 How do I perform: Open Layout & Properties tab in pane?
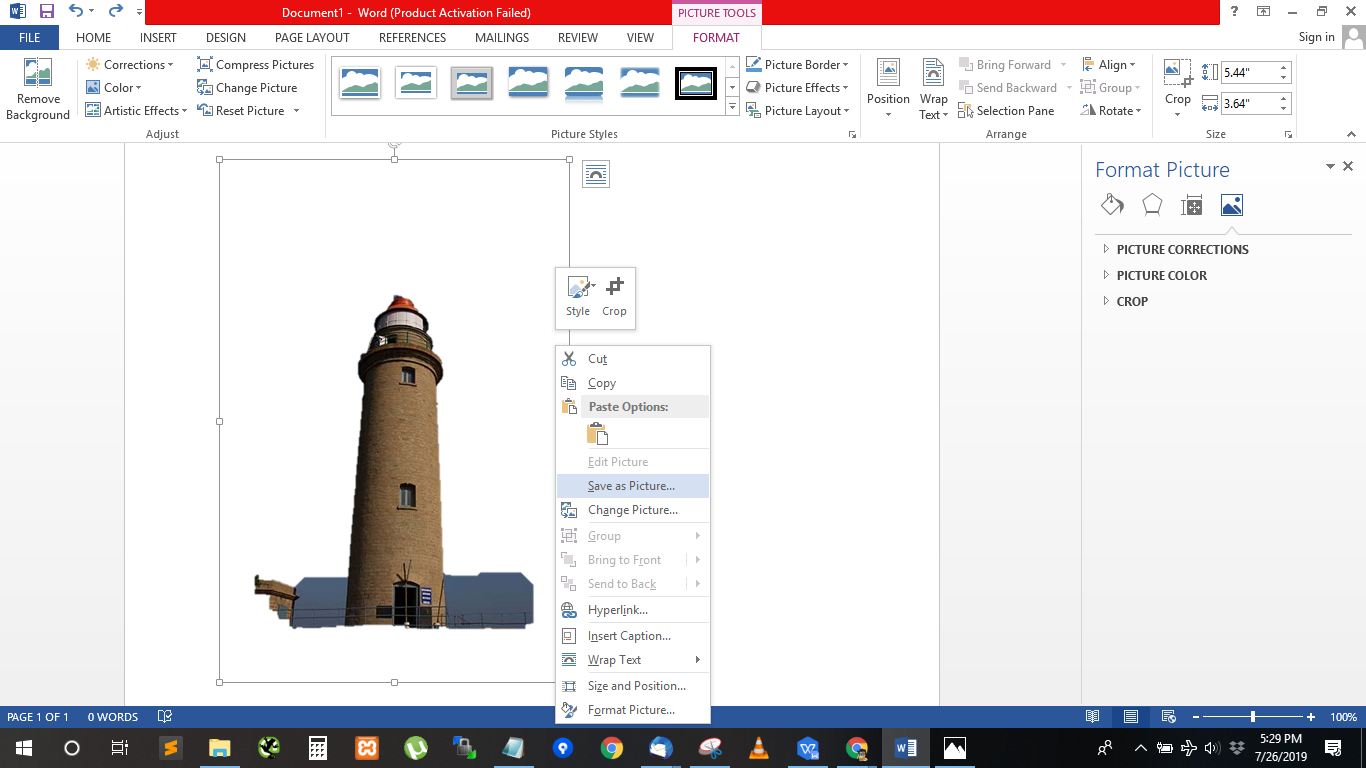click(x=1192, y=205)
